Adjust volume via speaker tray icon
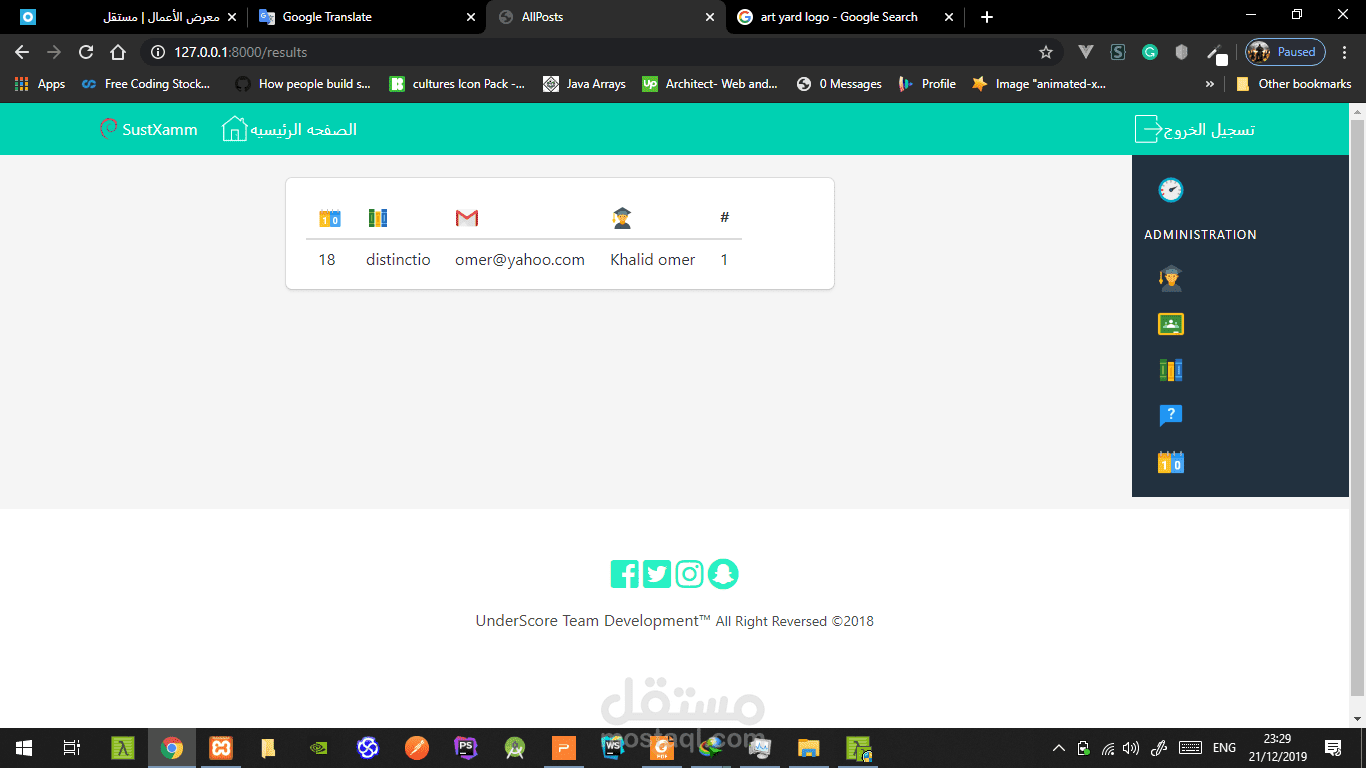1366x768 pixels. tap(1131, 748)
